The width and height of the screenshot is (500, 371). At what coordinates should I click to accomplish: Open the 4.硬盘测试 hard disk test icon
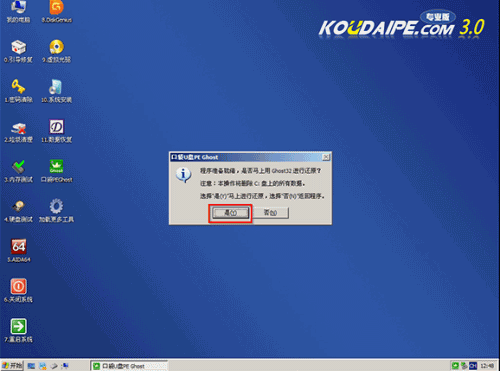coord(18,211)
